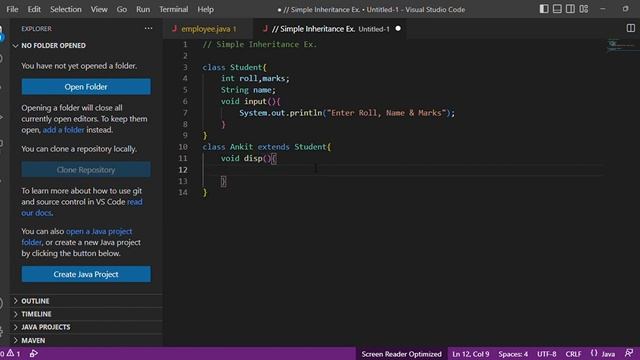
Task: Select Simple Inheritance Ex. Untitled-1 tab
Action: point(330,29)
